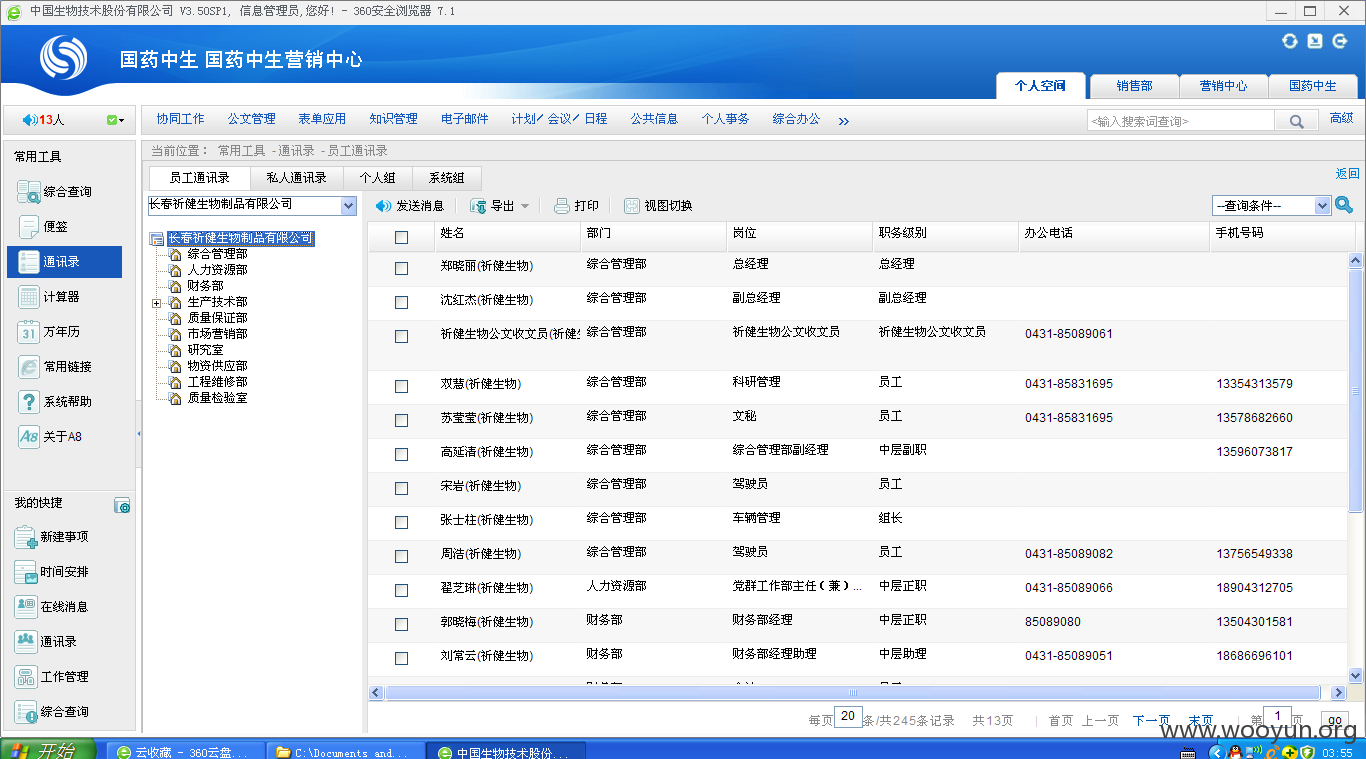
Task: Switch to the 个人组 tab
Action: coord(377,178)
